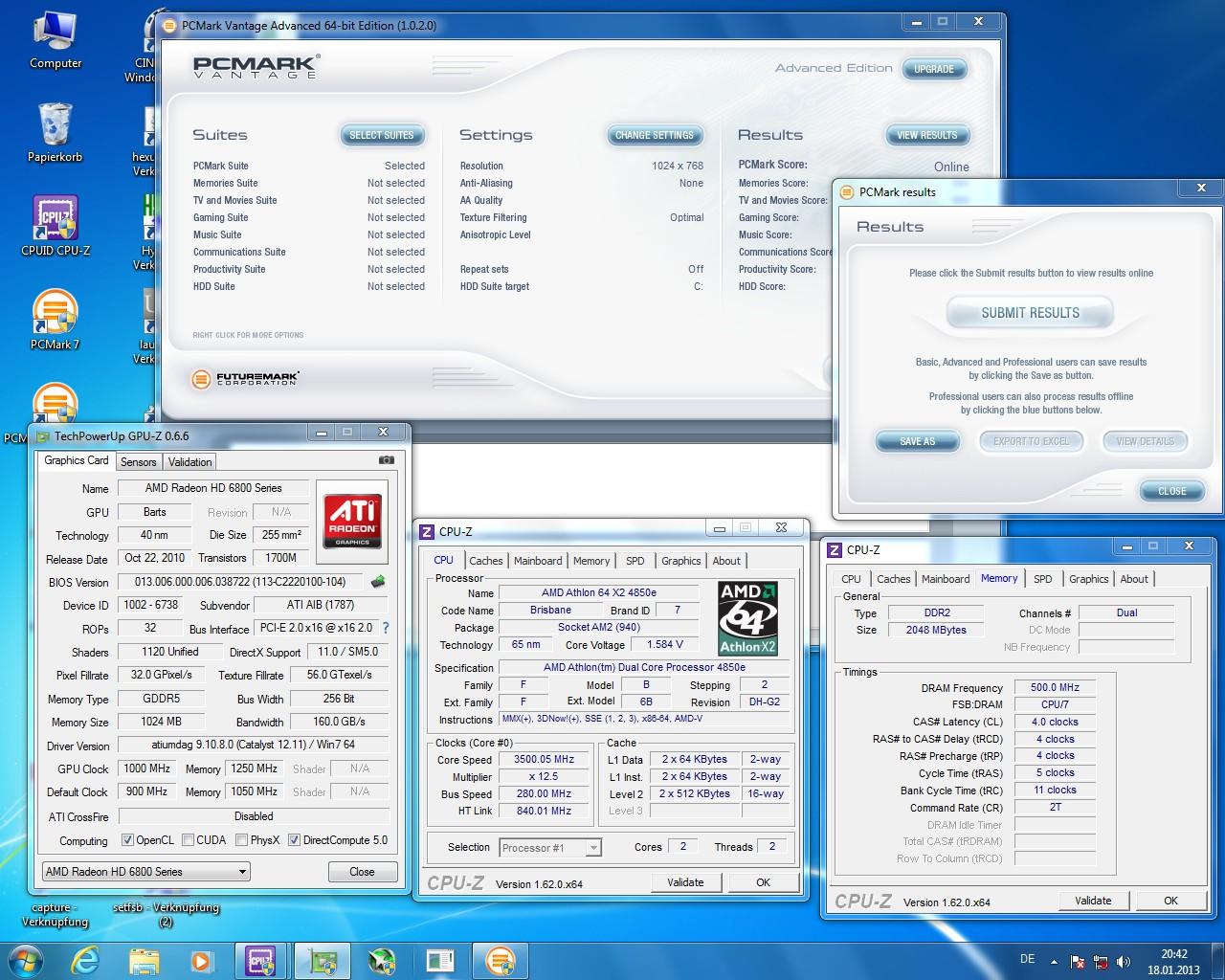Click the Bus Interface question mark in GPU-Z
Image resolution: width=1225 pixels, height=980 pixels.
[x=386, y=628]
